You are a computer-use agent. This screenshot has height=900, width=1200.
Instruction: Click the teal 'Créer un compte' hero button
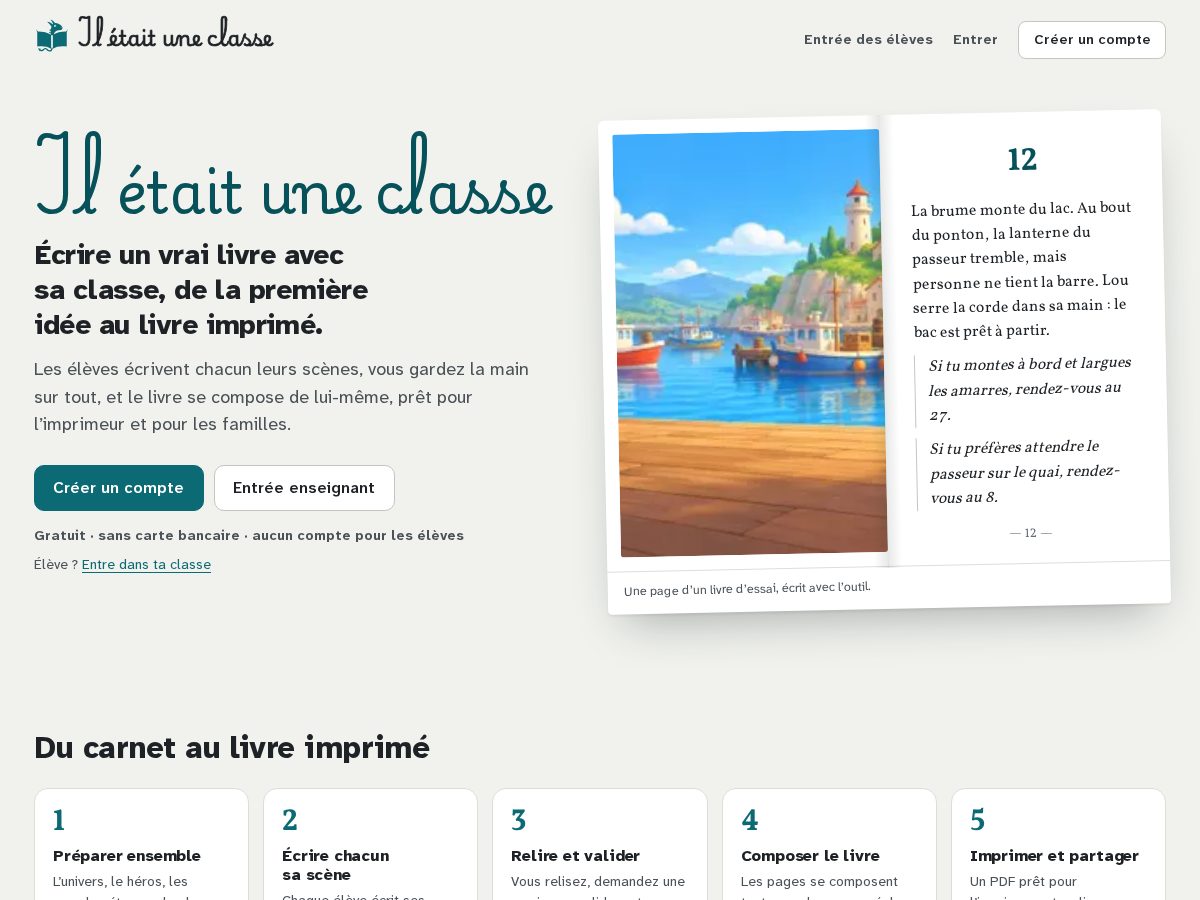(119, 488)
